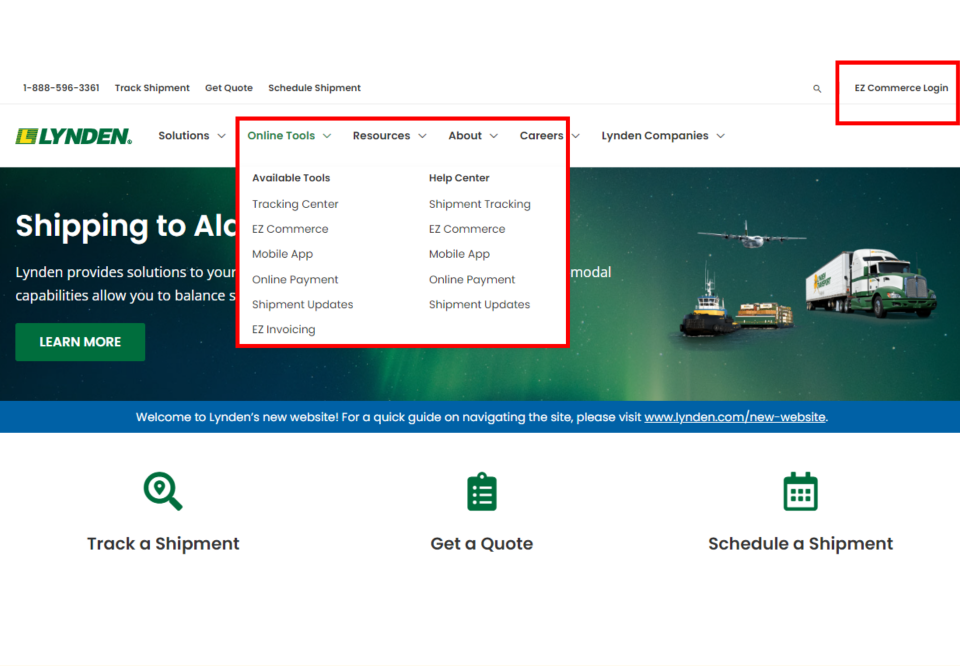Click the www.lynden.com/new-website link
Image resolution: width=960 pixels, height=666 pixels.
pos(735,417)
